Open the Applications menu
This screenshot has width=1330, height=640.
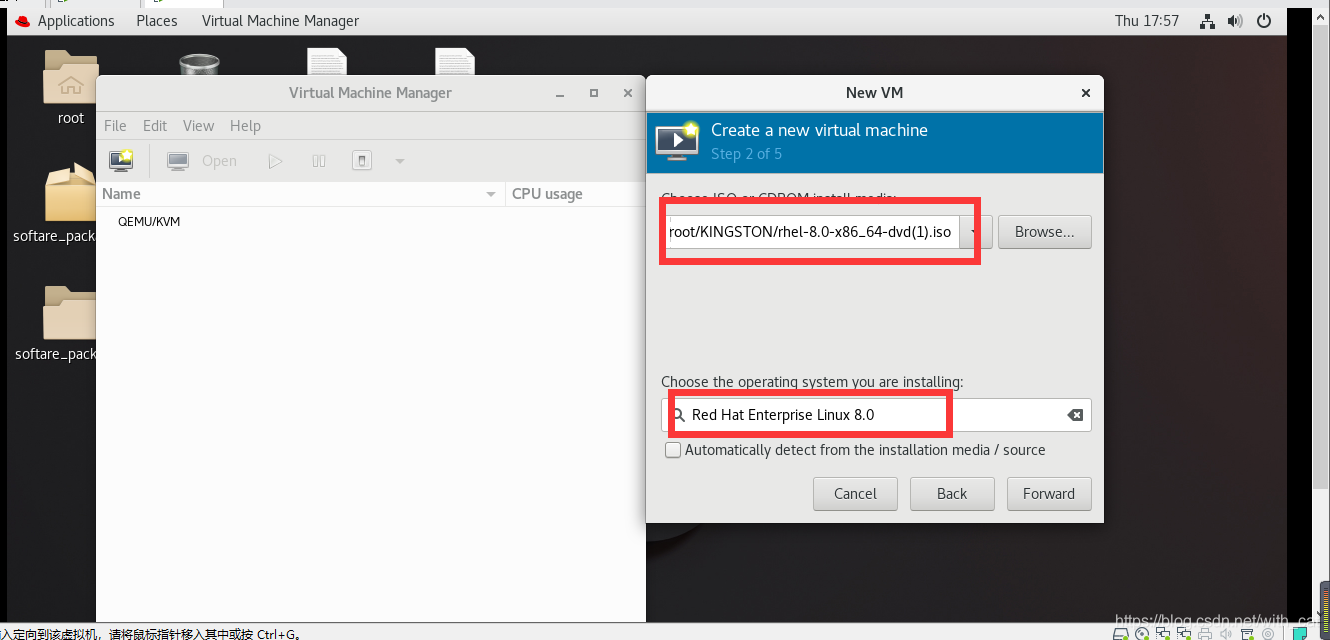click(x=76, y=20)
